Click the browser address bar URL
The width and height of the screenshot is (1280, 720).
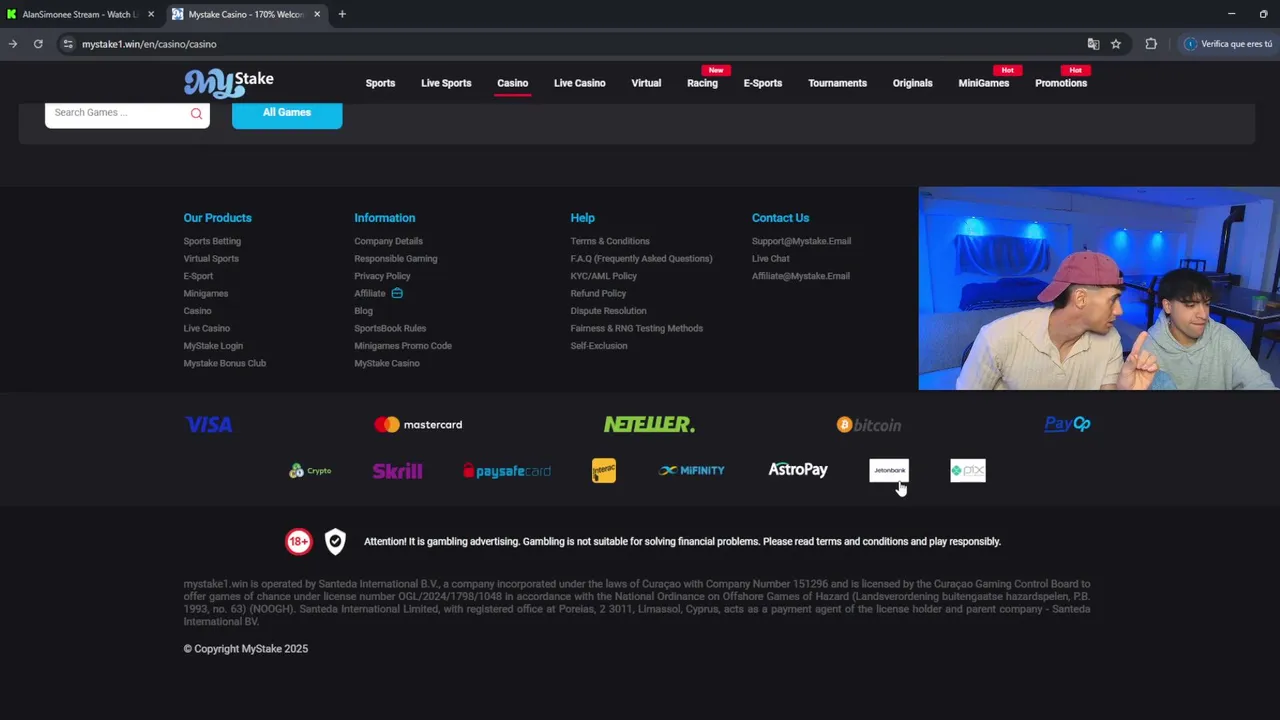pos(149,44)
